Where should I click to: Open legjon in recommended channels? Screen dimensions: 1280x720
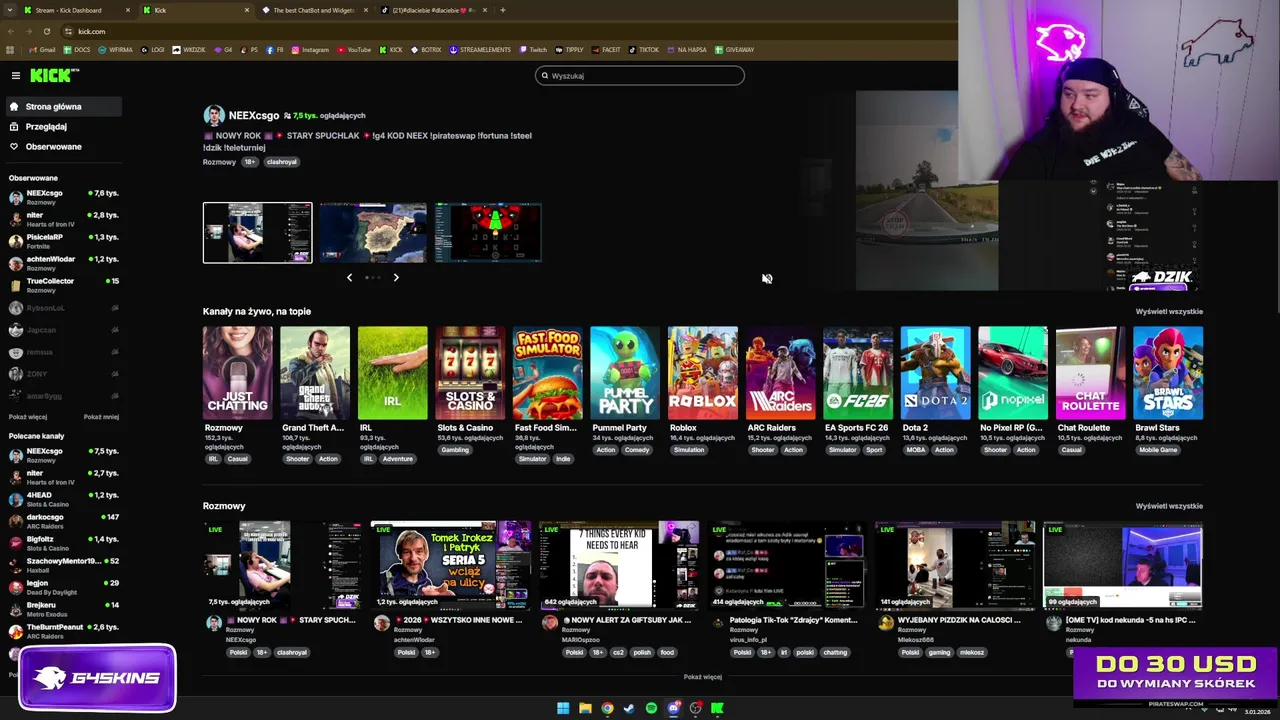click(63, 587)
